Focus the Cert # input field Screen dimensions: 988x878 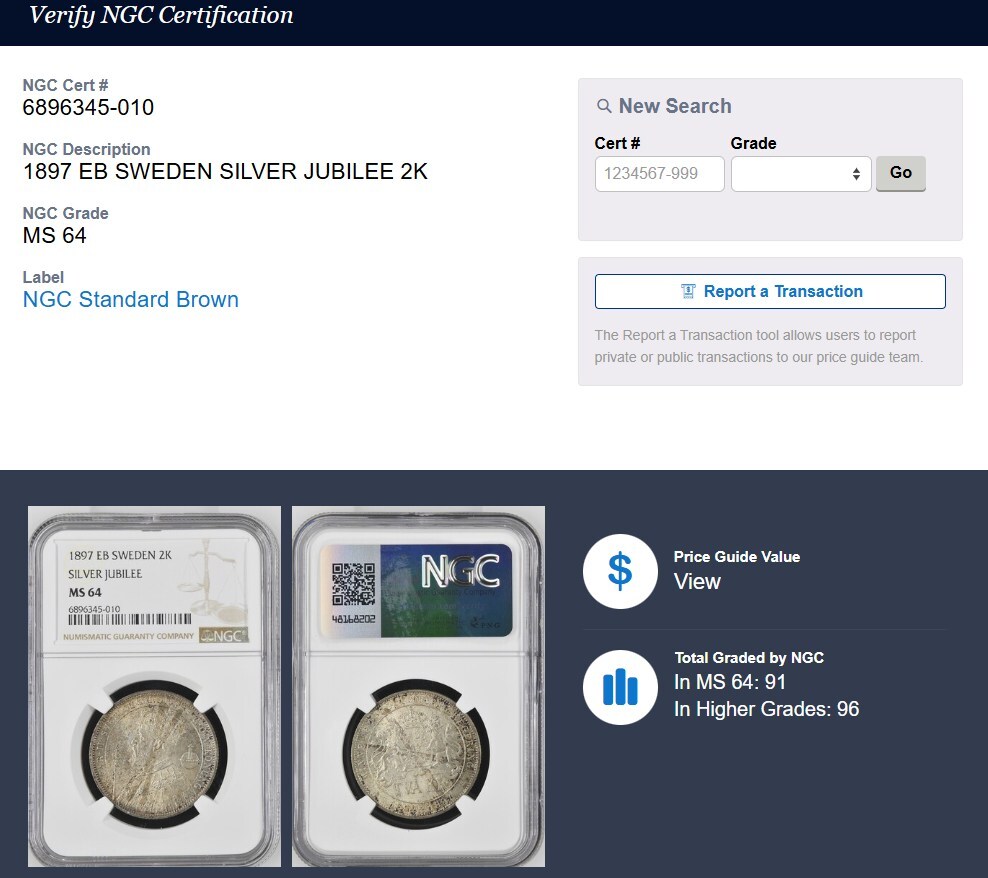[659, 174]
